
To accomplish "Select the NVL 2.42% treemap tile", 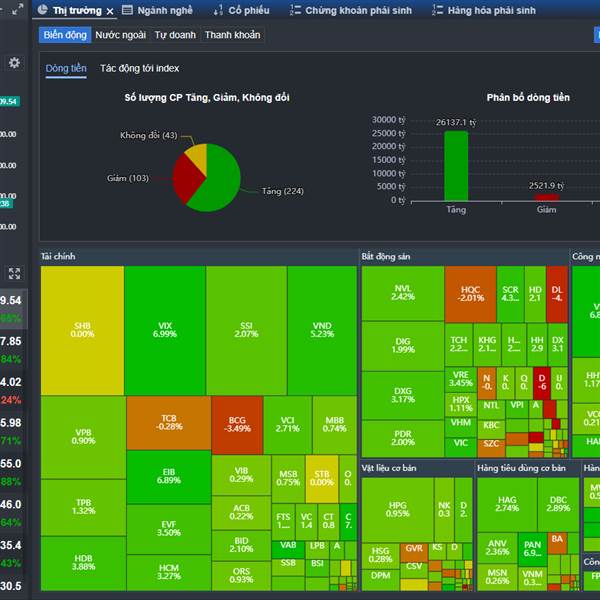I will click(x=403, y=293).
